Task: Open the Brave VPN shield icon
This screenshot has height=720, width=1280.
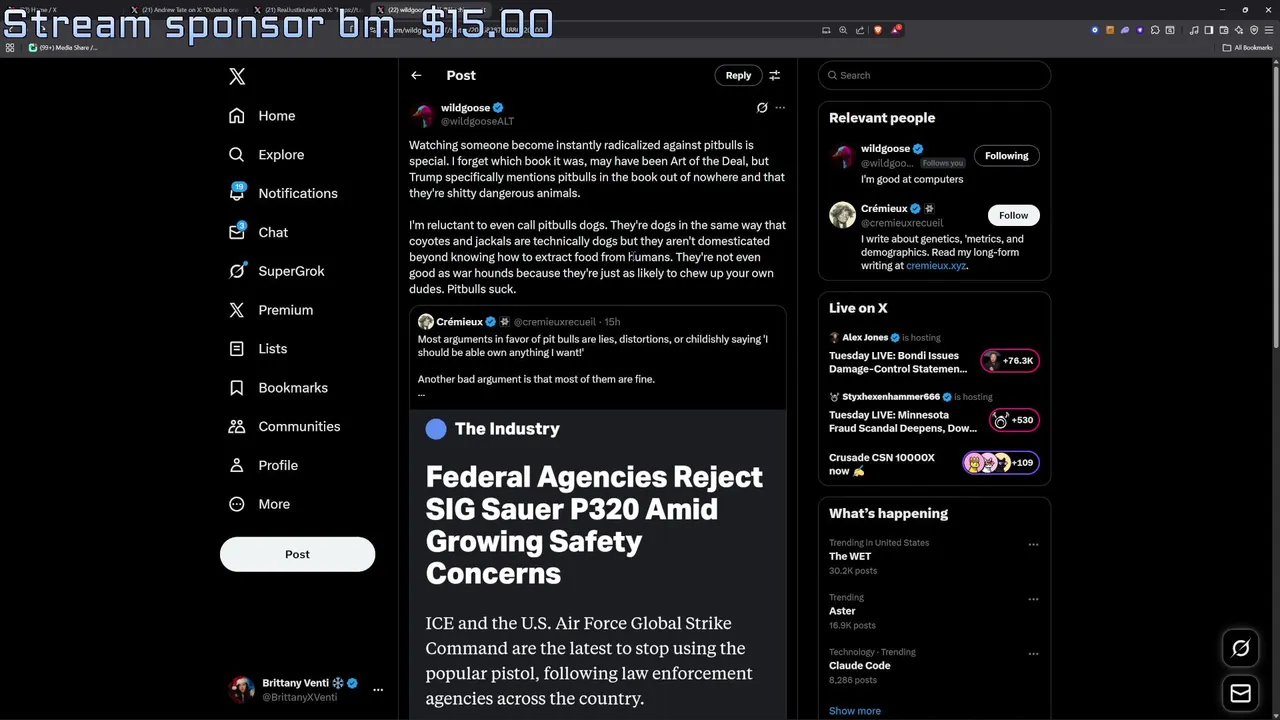Action: point(1254,30)
